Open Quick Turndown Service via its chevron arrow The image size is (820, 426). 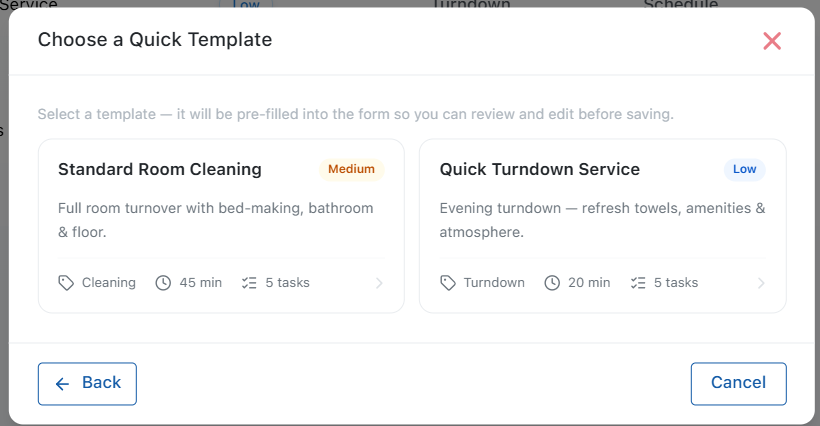[x=761, y=283]
